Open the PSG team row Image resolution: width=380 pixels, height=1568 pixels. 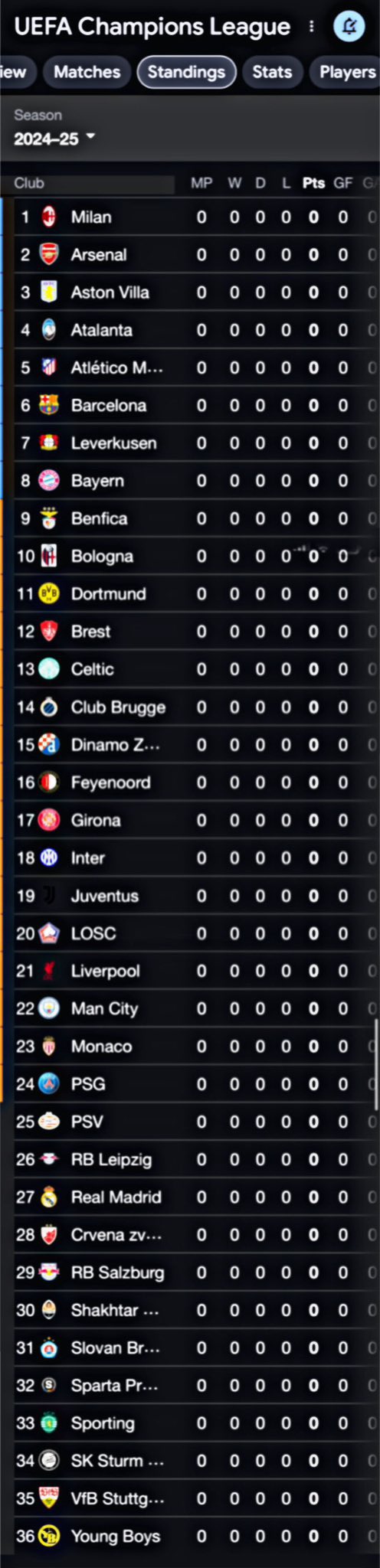click(190, 1083)
